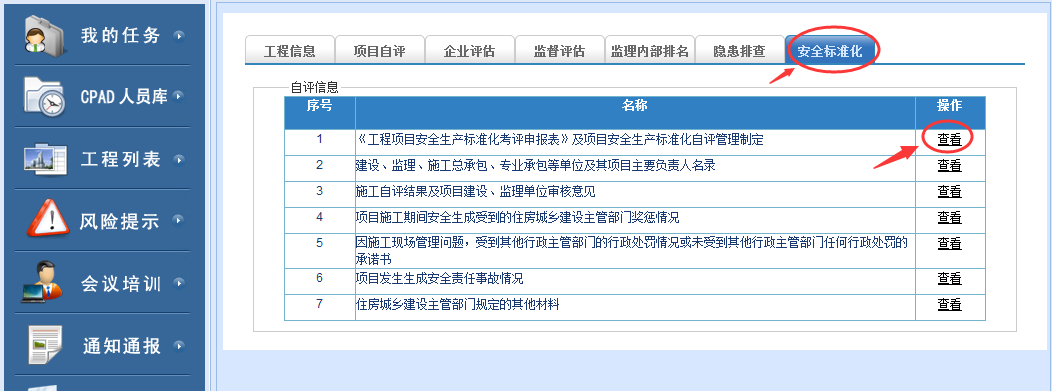Select the 隐患排查 tab
The width and height of the screenshot is (1052, 391).
click(x=739, y=50)
